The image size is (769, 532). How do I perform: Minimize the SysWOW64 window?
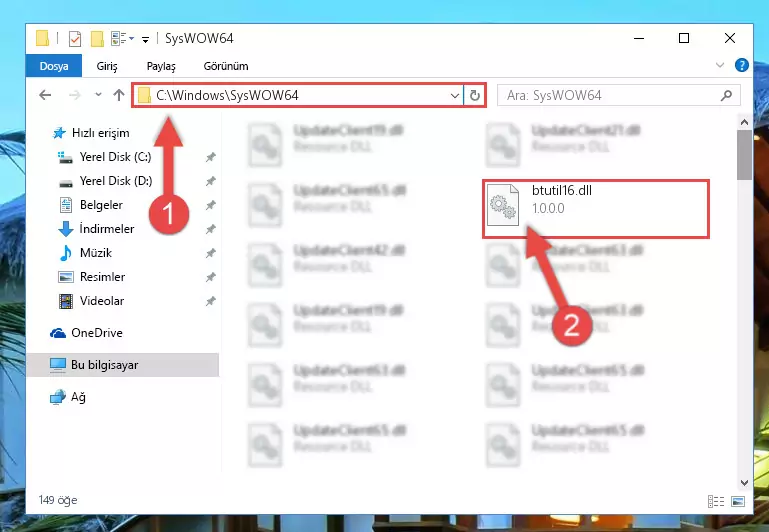click(639, 39)
